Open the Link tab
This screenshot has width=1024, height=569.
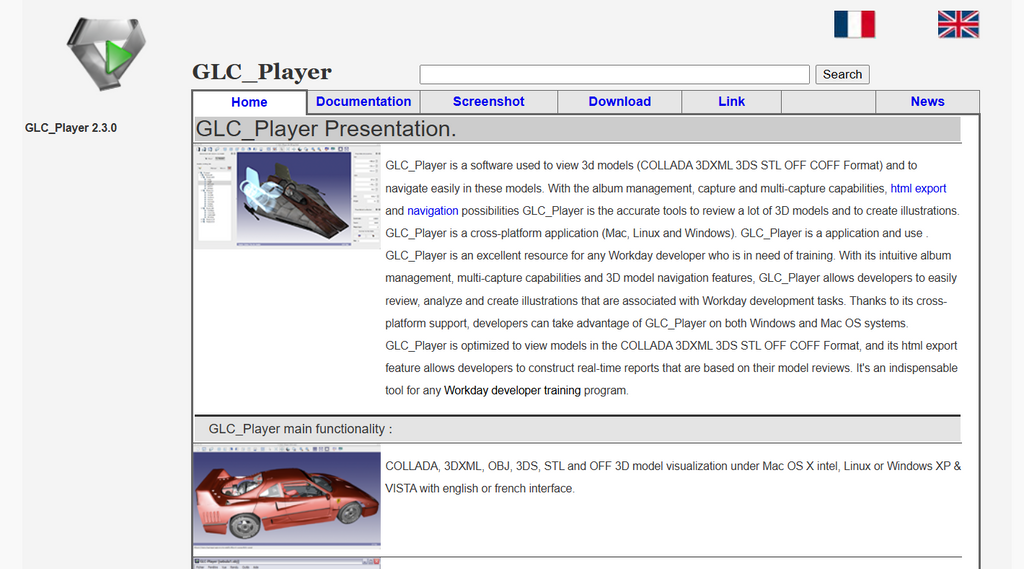[731, 102]
